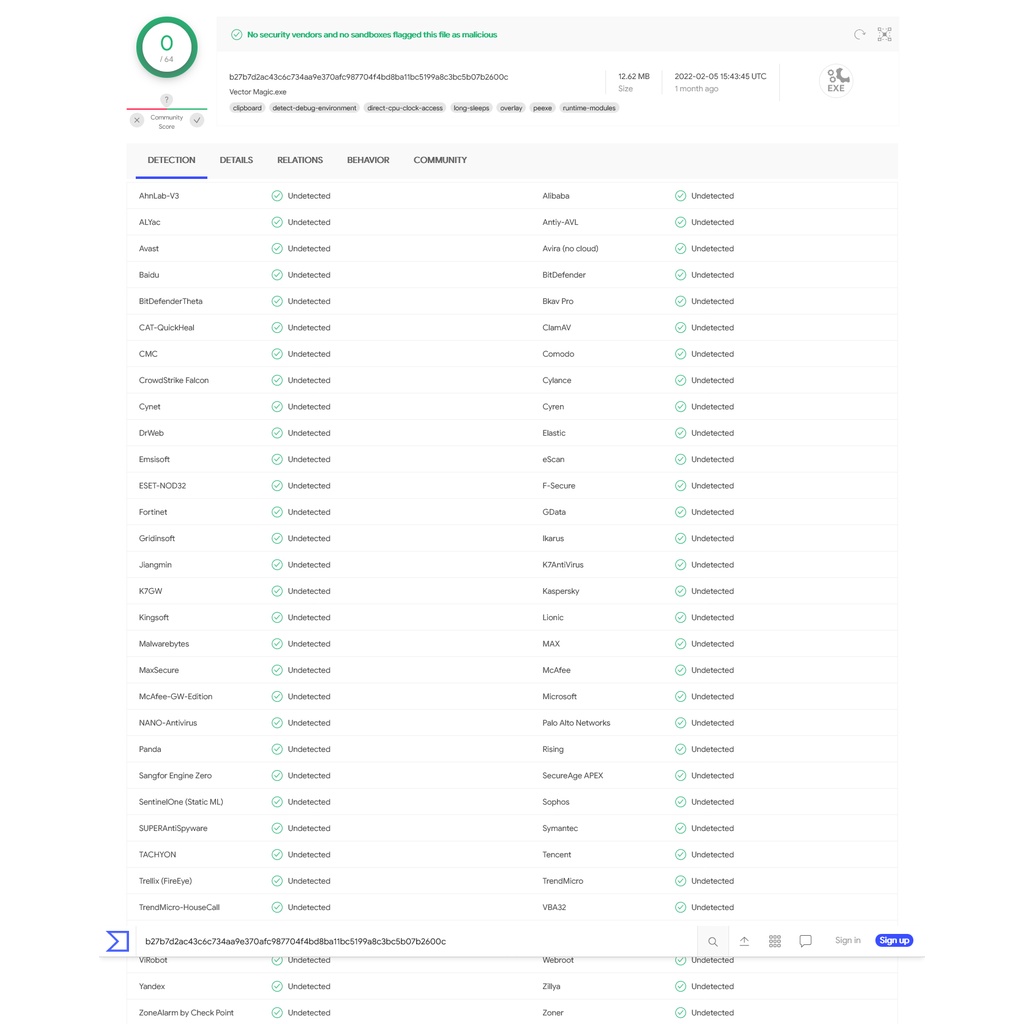Image resolution: width=1024 pixels, height=1024 pixels.
Task: Click the Microsoft vendor name
Action: [x=560, y=697]
